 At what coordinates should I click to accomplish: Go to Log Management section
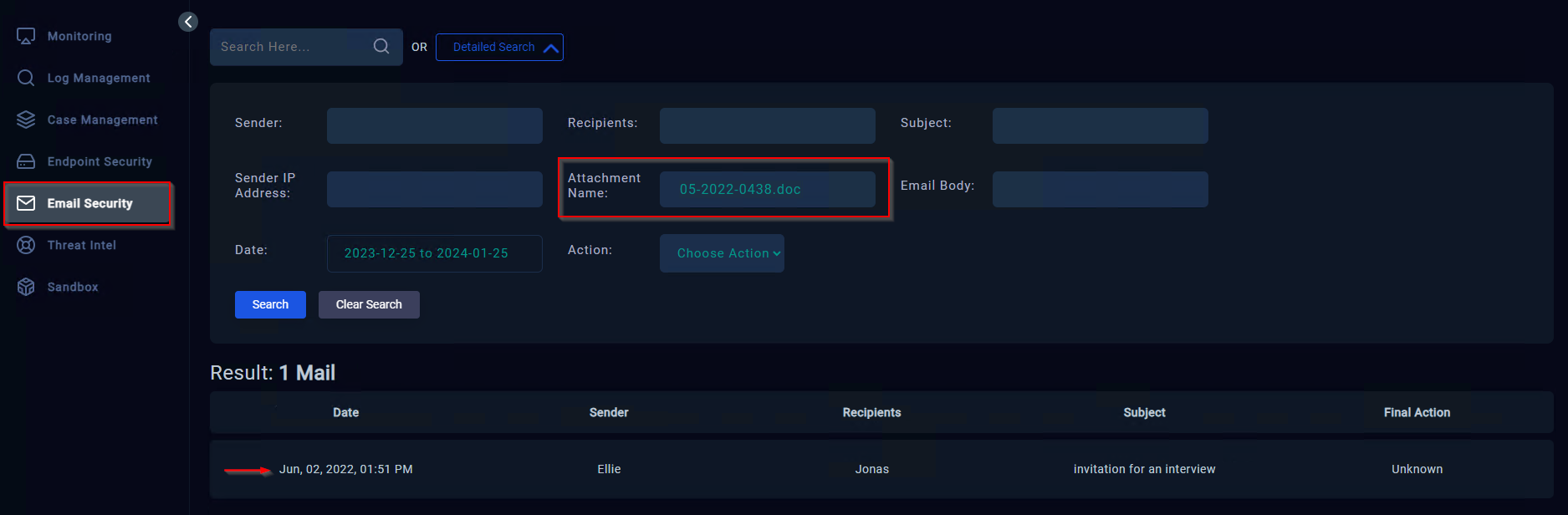point(98,78)
